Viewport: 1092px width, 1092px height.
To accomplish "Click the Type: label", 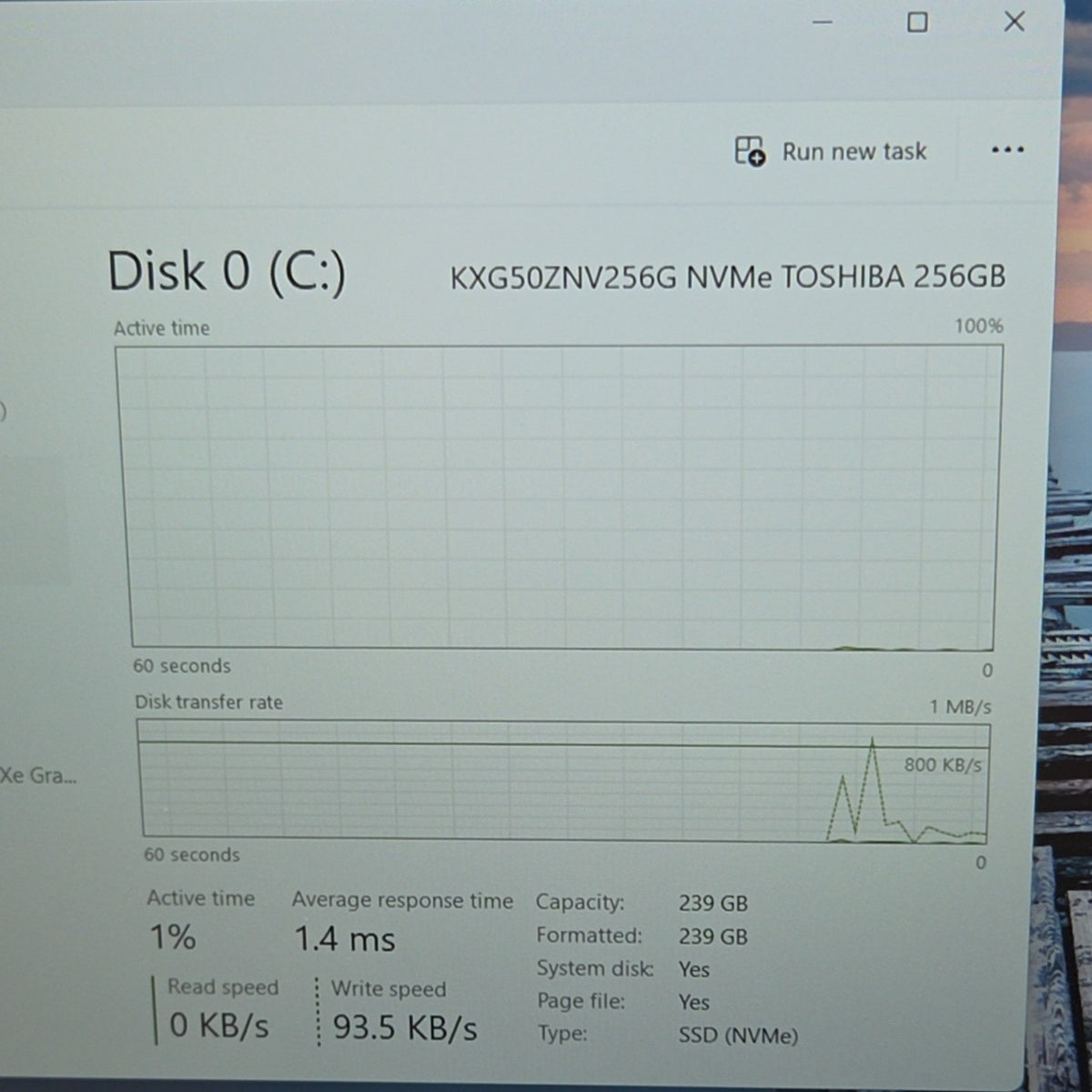I will pyautogui.click(x=562, y=1034).
